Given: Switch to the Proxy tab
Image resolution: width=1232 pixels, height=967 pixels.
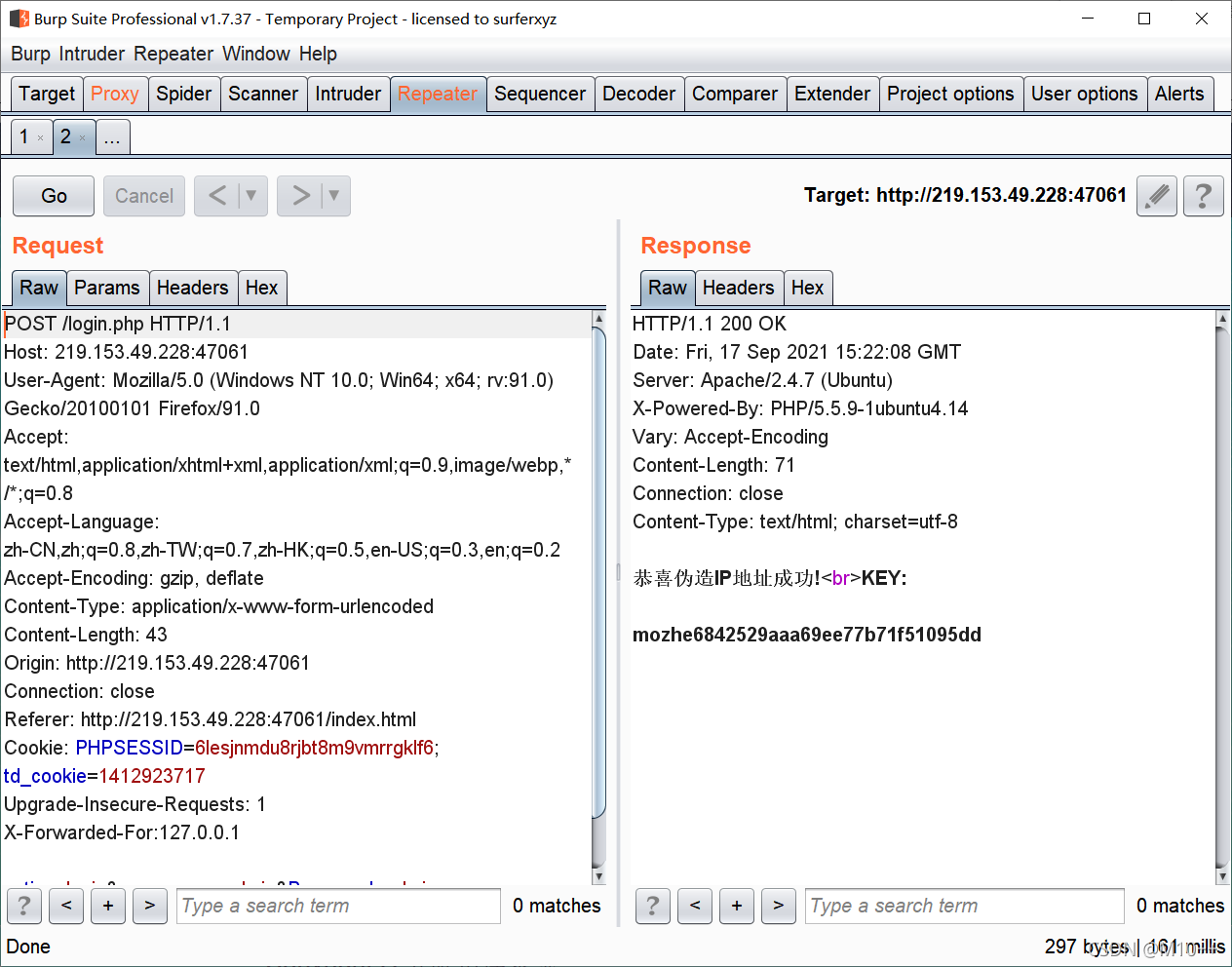Looking at the screenshot, I should [115, 94].
